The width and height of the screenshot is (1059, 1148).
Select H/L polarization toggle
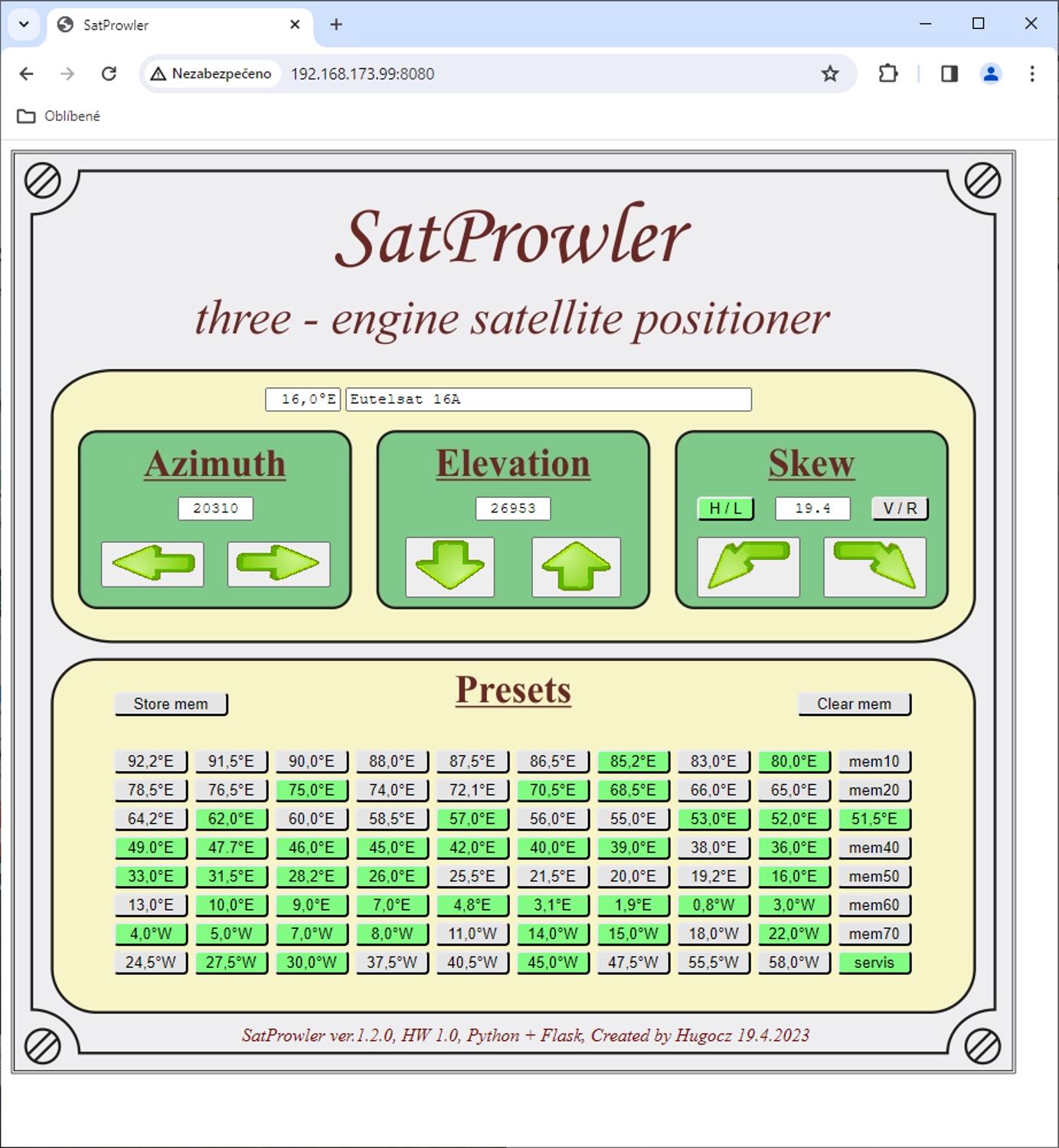(725, 509)
